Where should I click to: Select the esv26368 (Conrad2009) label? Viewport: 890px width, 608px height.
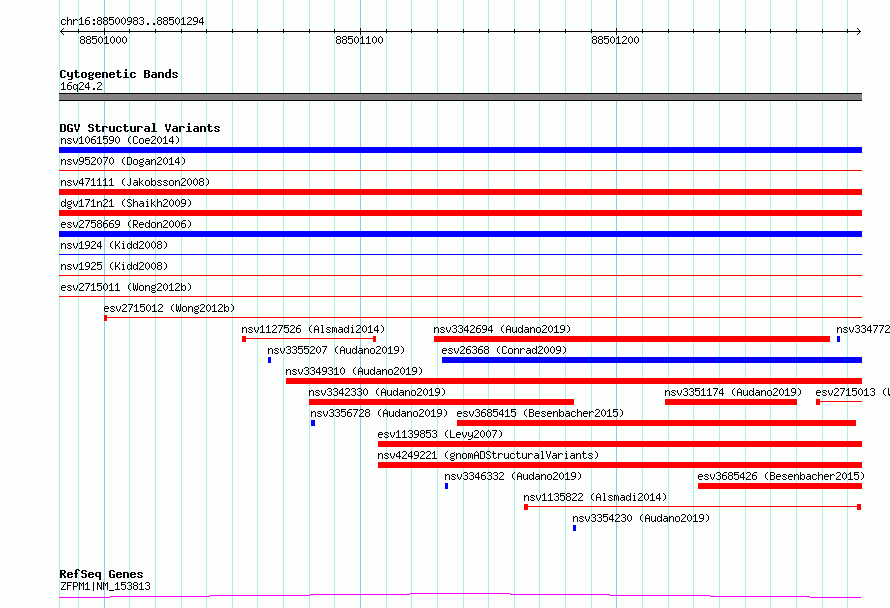pyautogui.click(x=504, y=350)
